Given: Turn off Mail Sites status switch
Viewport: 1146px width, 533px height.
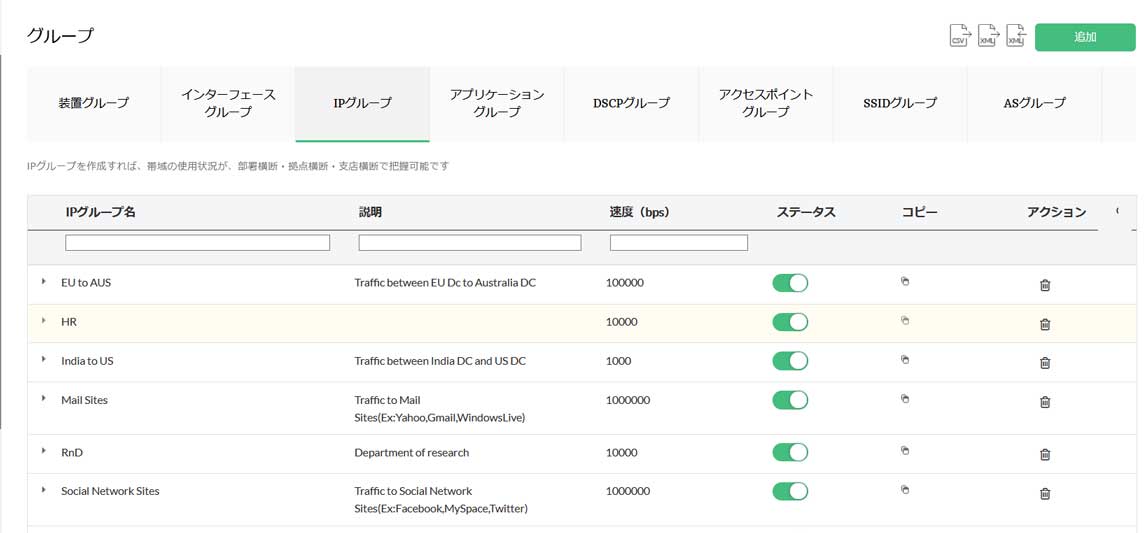Looking at the screenshot, I should pos(790,400).
